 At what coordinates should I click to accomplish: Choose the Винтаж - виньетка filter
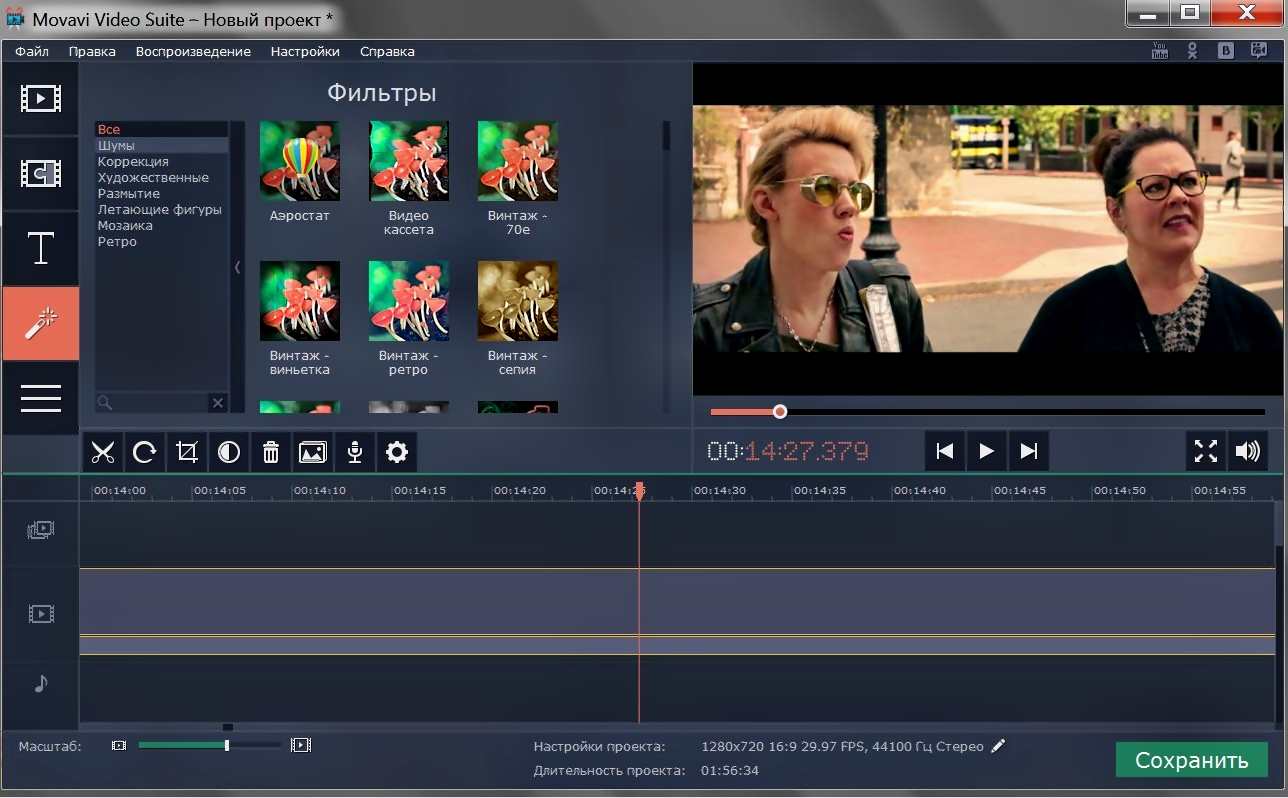[299, 301]
